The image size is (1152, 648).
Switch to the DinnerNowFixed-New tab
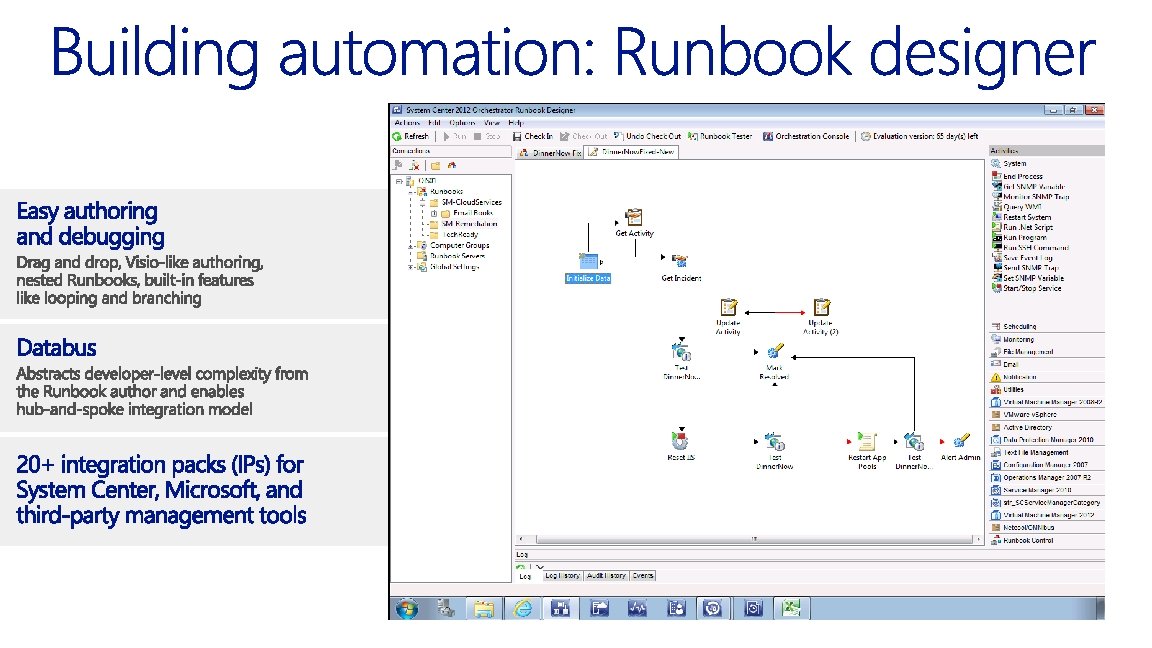(x=631, y=152)
